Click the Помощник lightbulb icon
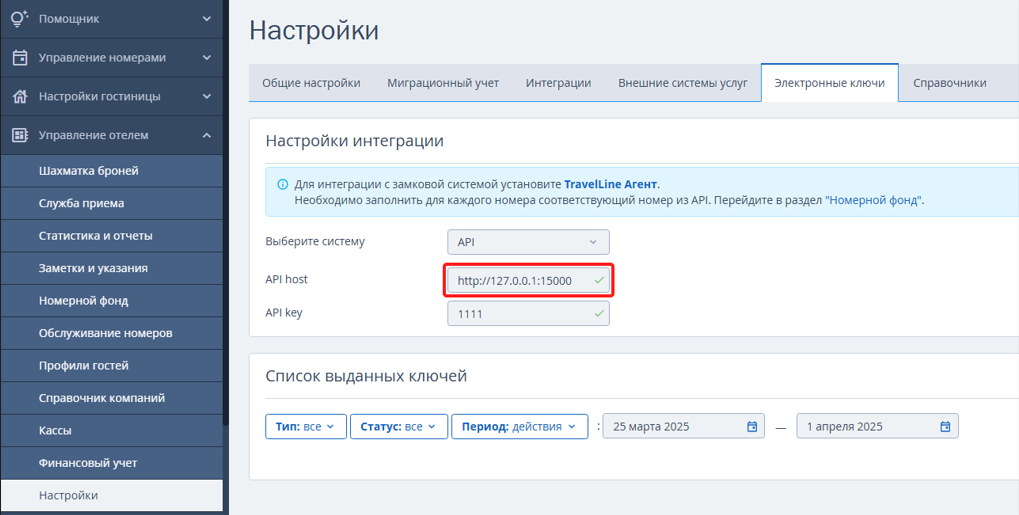 pos(20,19)
